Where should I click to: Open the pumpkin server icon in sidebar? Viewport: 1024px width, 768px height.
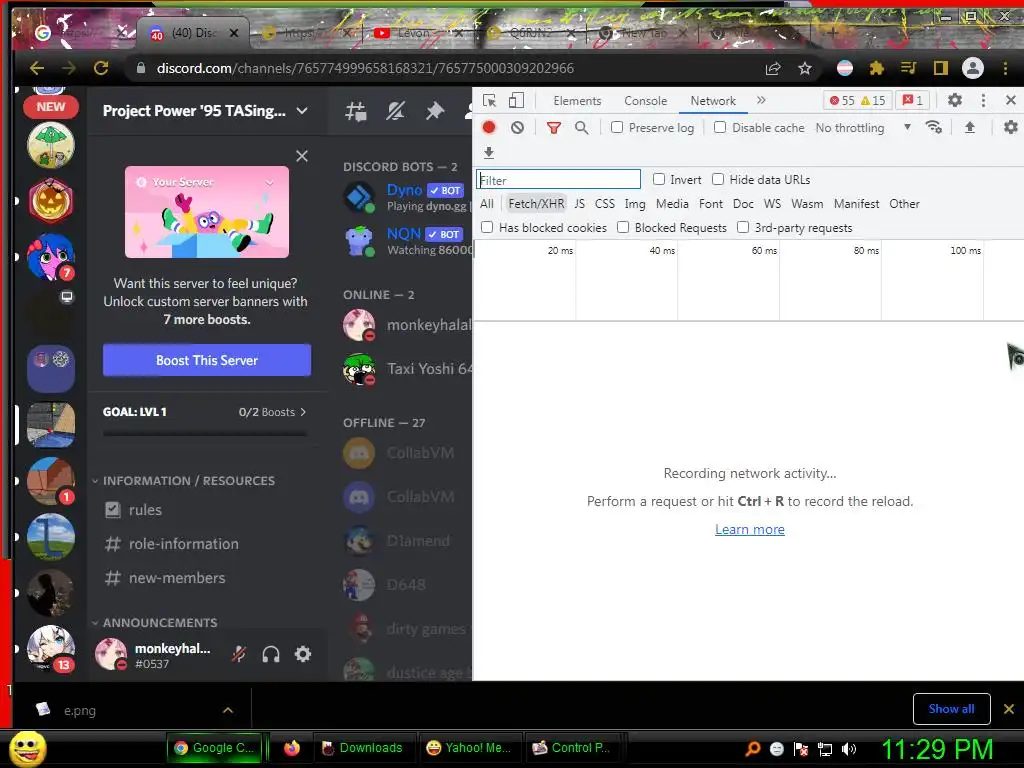(x=51, y=200)
